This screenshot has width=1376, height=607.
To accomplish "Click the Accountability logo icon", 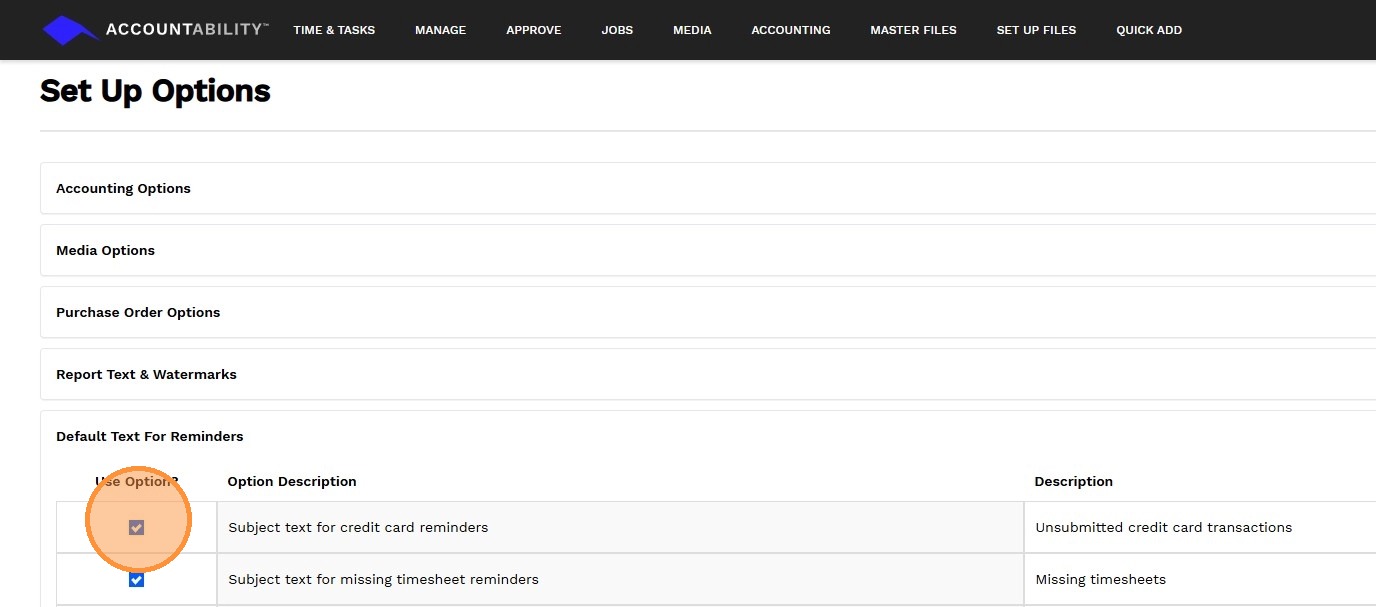I will (69, 30).
